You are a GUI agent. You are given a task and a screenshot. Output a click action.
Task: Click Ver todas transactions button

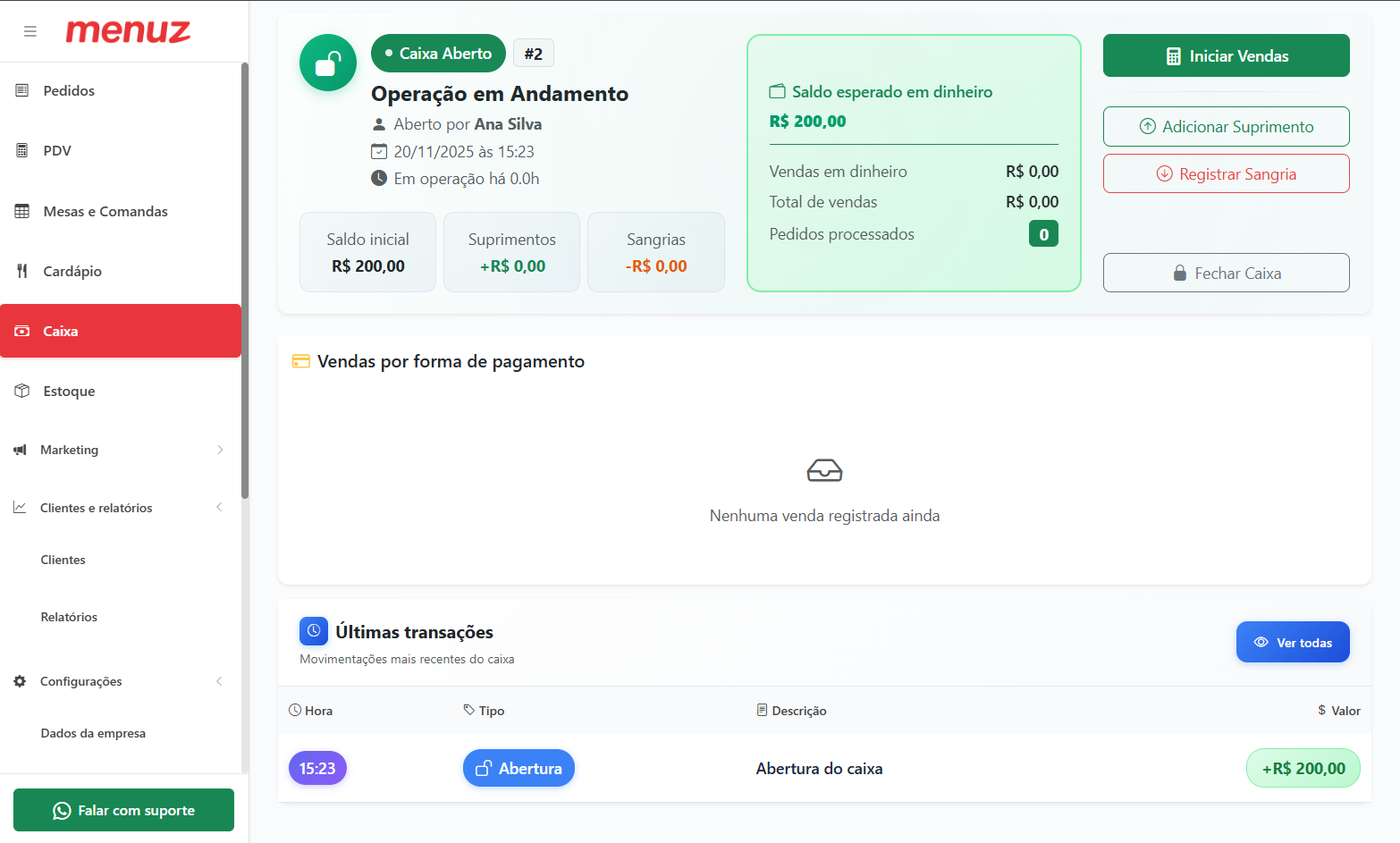[1293, 642]
